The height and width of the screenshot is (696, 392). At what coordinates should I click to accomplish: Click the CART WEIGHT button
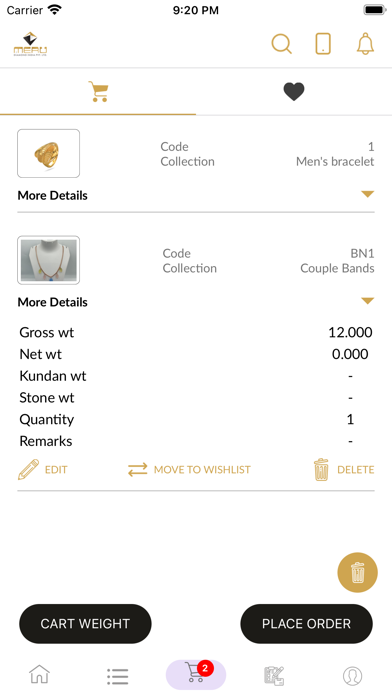point(85,624)
